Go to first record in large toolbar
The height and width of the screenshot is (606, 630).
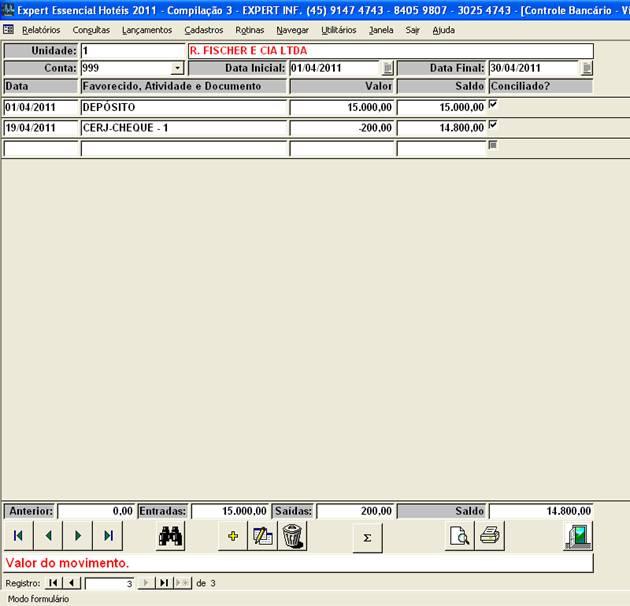click(x=18, y=536)
